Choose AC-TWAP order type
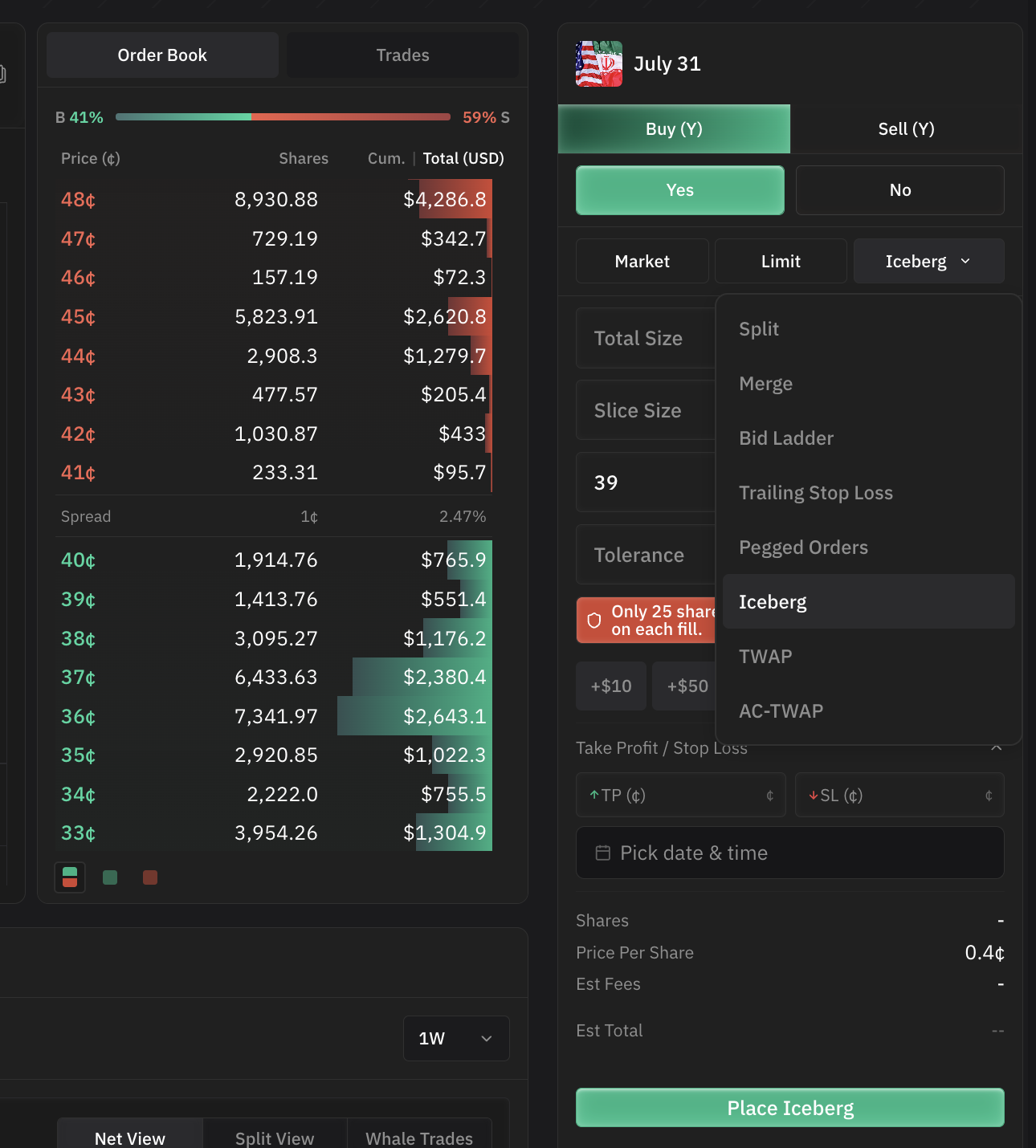 869,711
